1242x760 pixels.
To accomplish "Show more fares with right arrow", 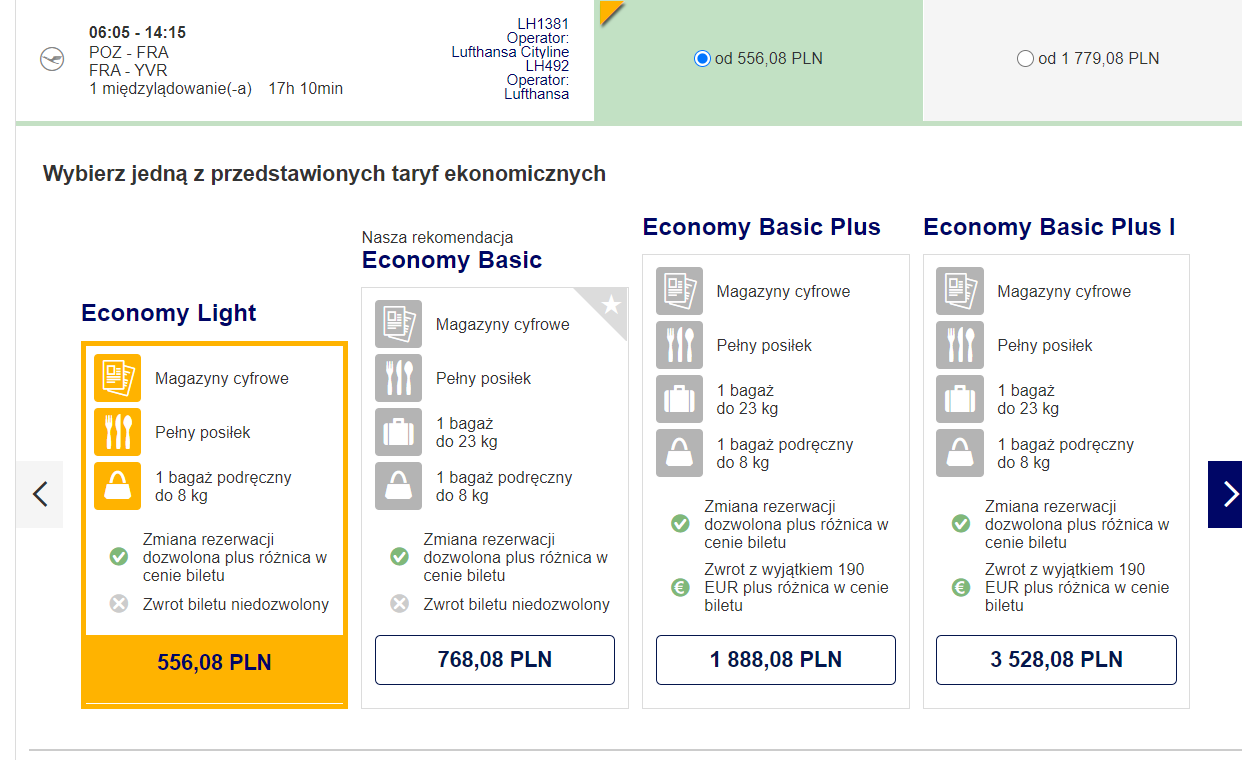I will coord(1225,494).
